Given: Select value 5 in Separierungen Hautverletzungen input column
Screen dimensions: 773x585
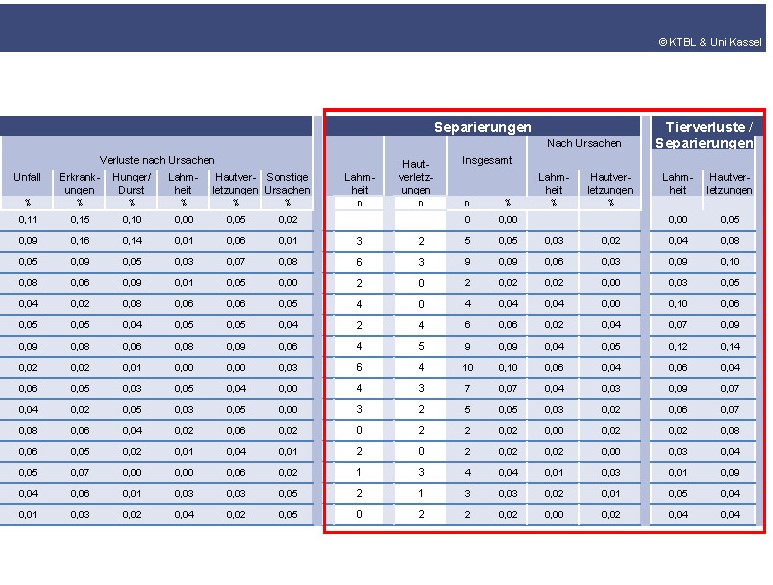Looking at the screenshot, I should pos(422,345).
